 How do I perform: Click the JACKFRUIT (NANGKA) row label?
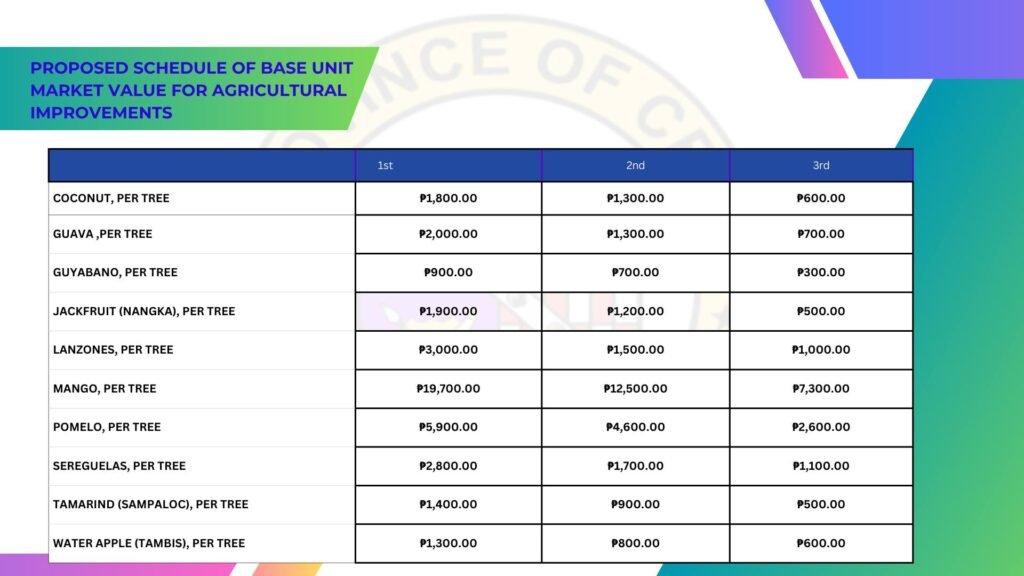pos(144,311)
